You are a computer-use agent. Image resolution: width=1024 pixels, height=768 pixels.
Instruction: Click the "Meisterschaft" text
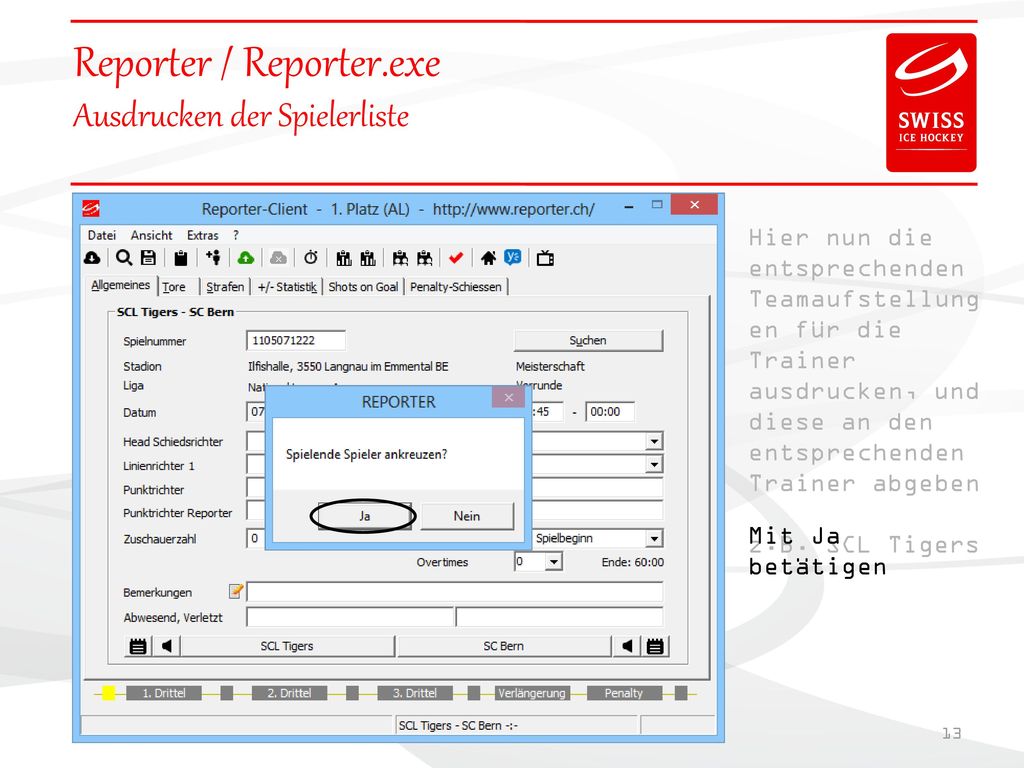550,366
